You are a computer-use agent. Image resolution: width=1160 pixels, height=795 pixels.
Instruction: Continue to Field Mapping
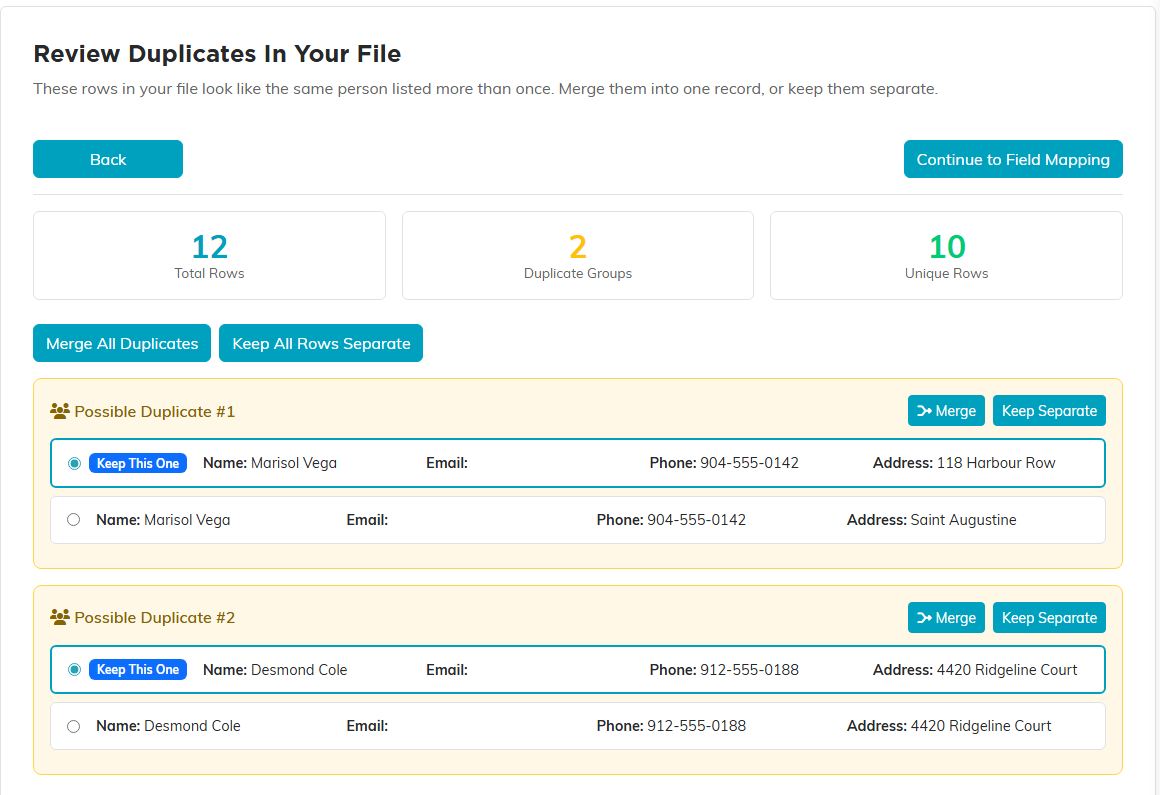1013,159
